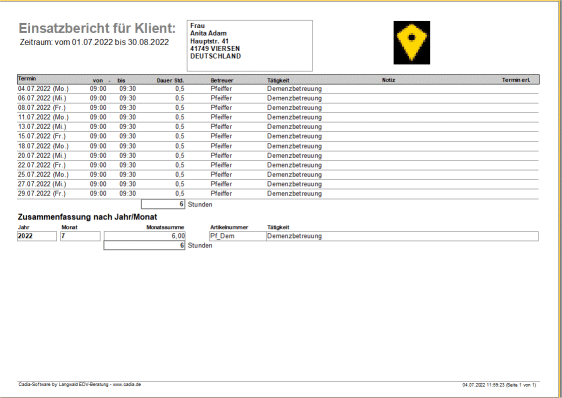The height and width of the screenshot is (398, 562).
Task: Select the 13.07.2022 (Mi.) appointment row
Action: click(278, 127)
